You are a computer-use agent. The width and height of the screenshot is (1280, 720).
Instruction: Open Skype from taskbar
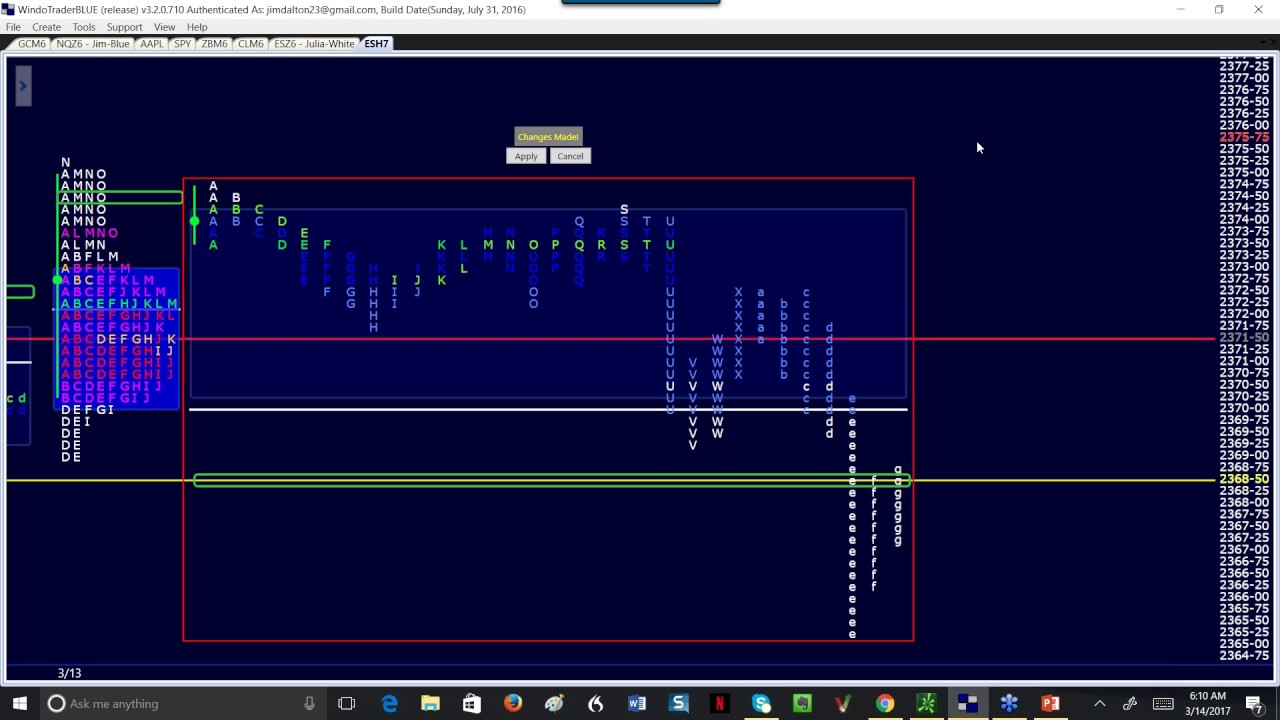coord(761,704)
